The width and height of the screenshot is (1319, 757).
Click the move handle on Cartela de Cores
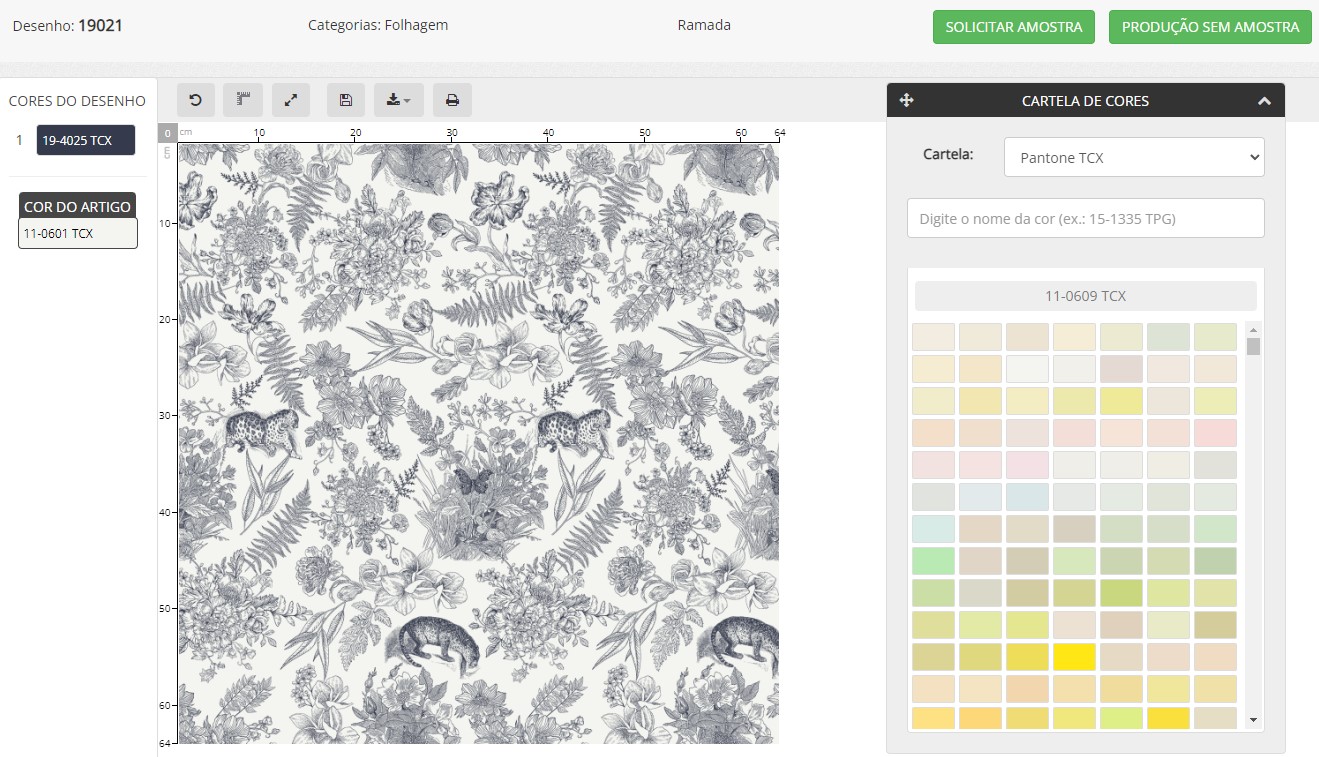point(907,100)
